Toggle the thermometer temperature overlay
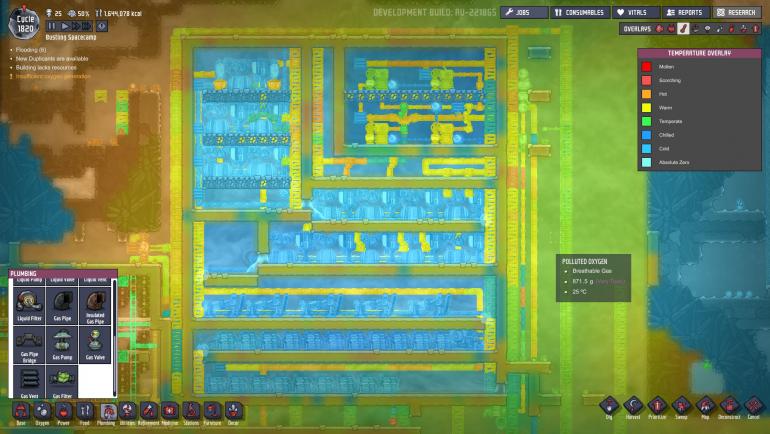The width and height of the screenshot is (770, 434). click(x=684, y=29)
